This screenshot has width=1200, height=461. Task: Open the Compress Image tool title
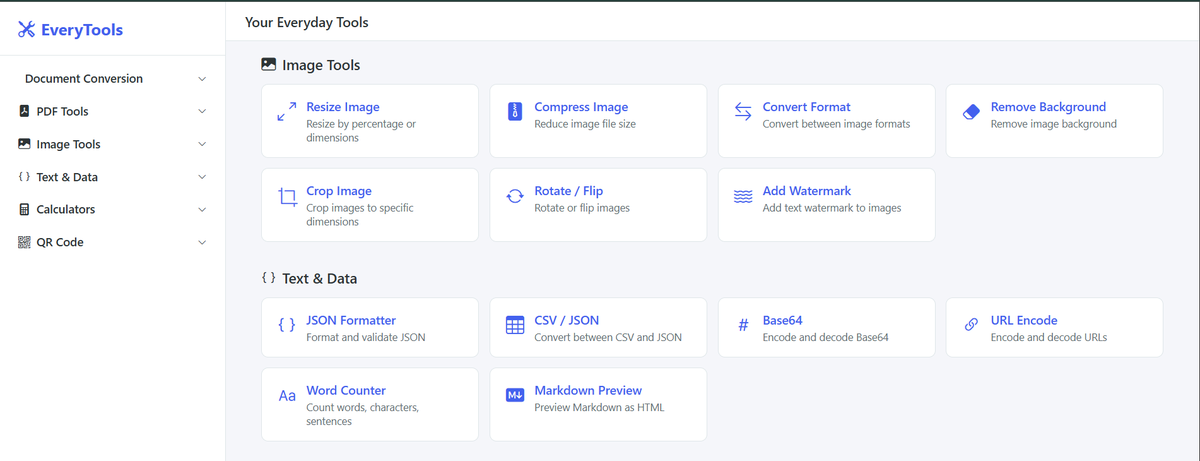[x=581, y=107]
